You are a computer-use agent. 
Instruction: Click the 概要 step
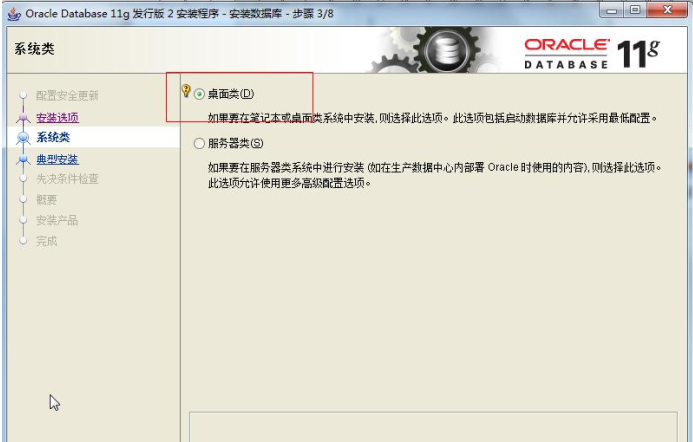pos(46,200)
